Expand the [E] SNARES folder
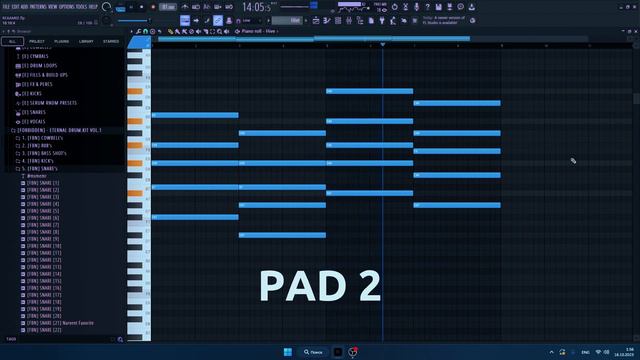640x360 pixels. click(33, 112)
